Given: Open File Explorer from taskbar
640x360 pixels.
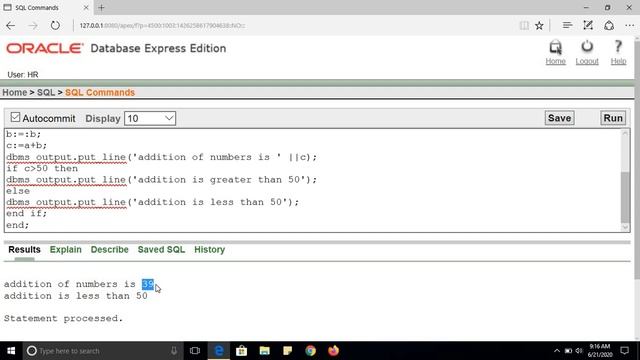Looking at the screenshot, I should pyautogui.click(x=264, y=351).
